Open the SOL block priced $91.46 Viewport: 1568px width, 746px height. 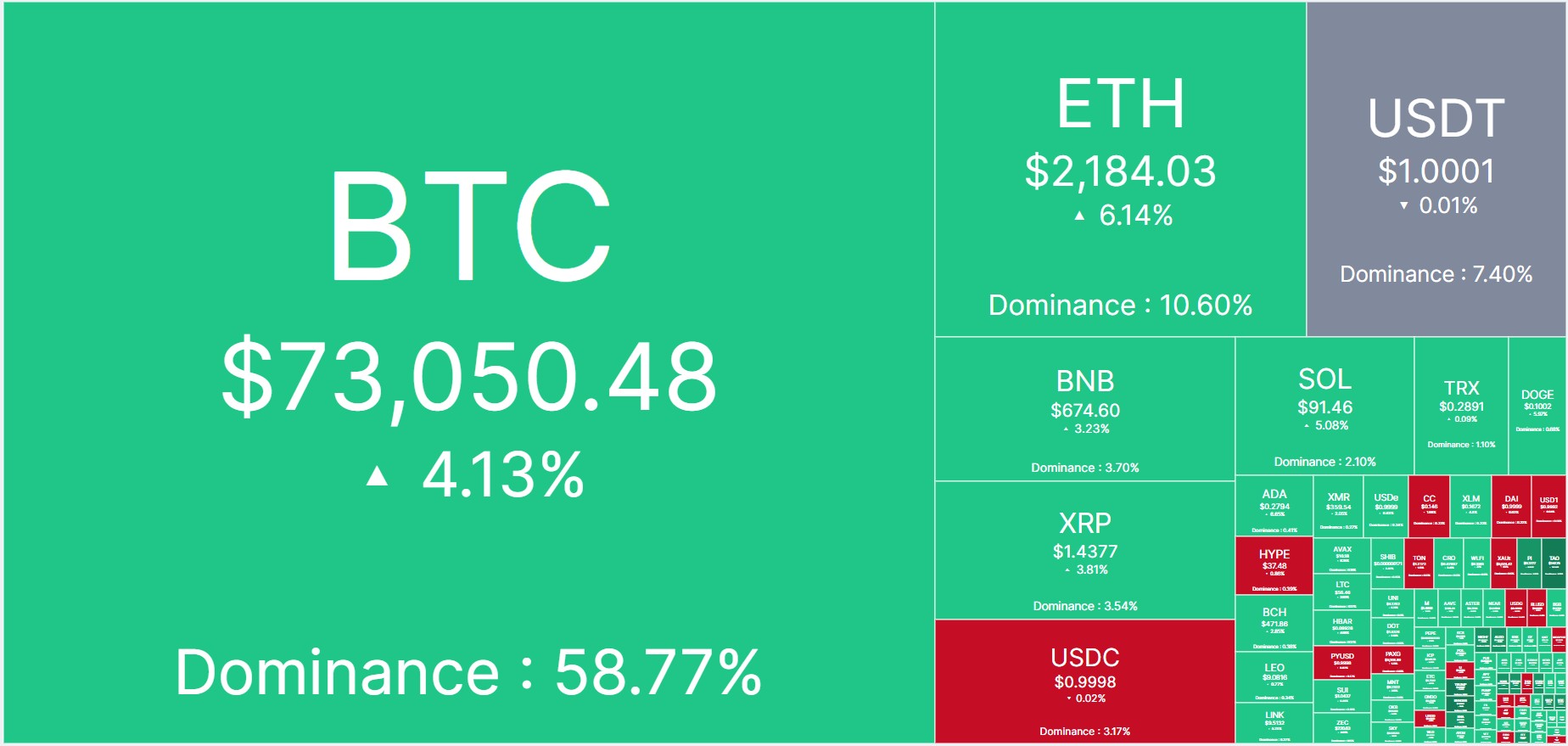(1324, 406)
